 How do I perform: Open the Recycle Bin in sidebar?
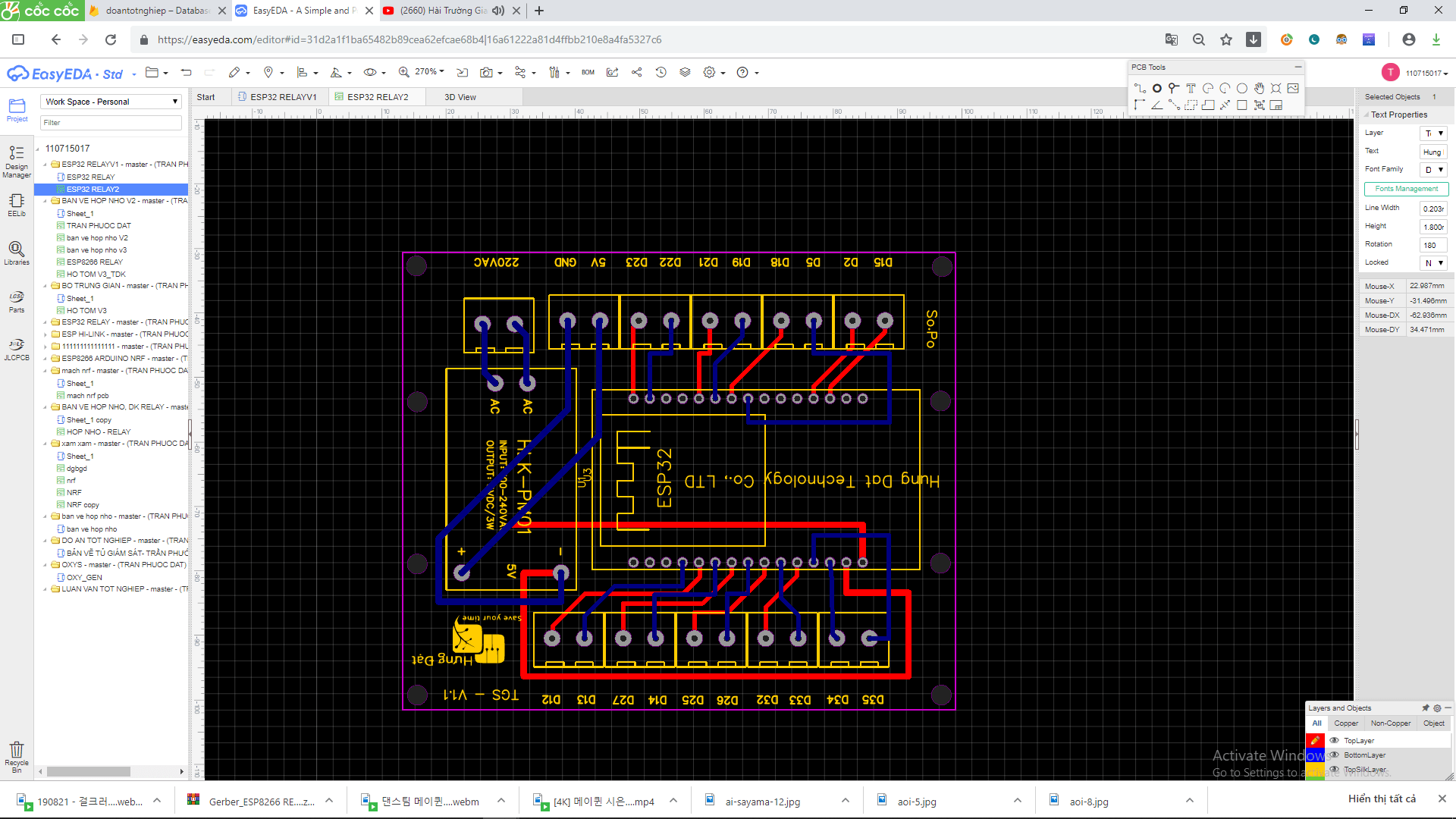(17, 757)
